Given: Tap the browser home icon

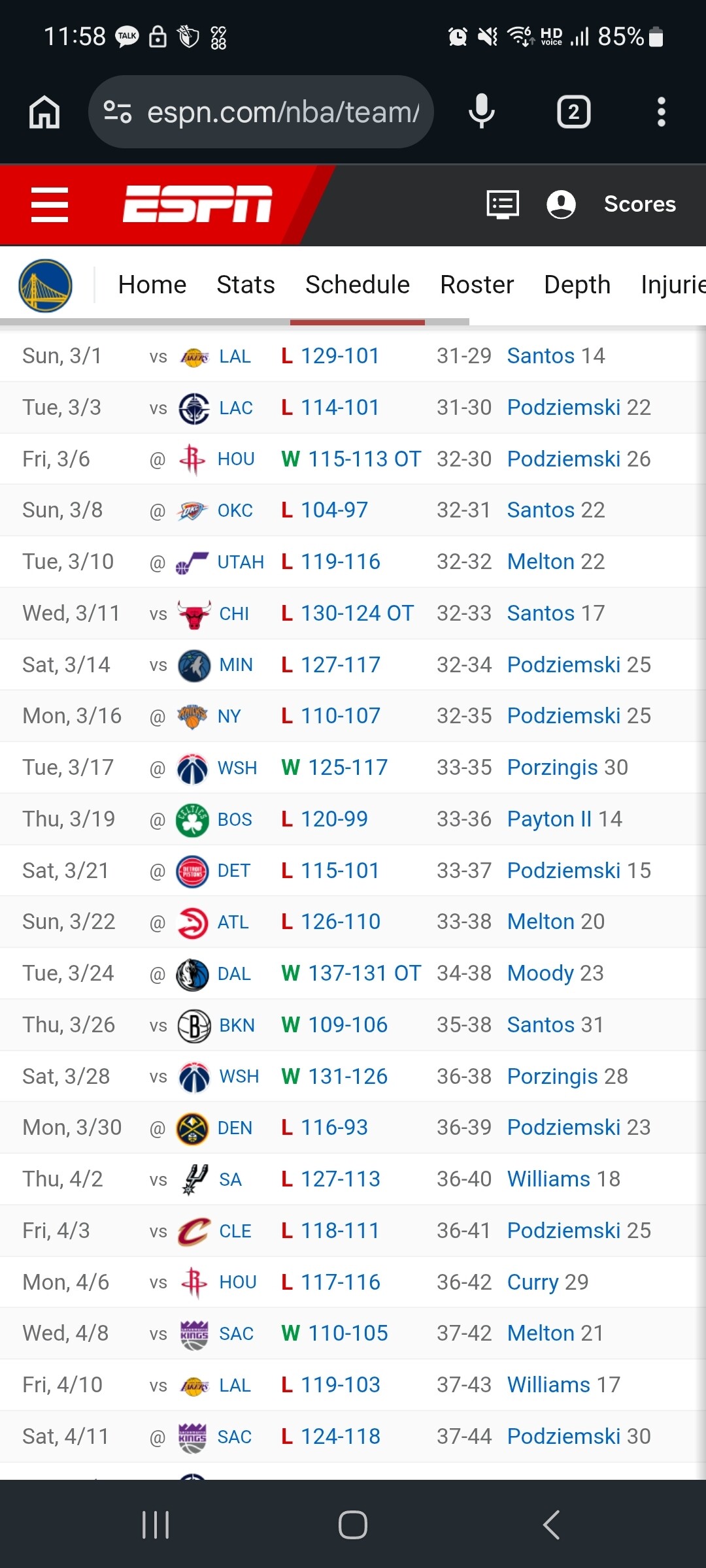Looking at the screenshot, I should [x=44, y=112].
